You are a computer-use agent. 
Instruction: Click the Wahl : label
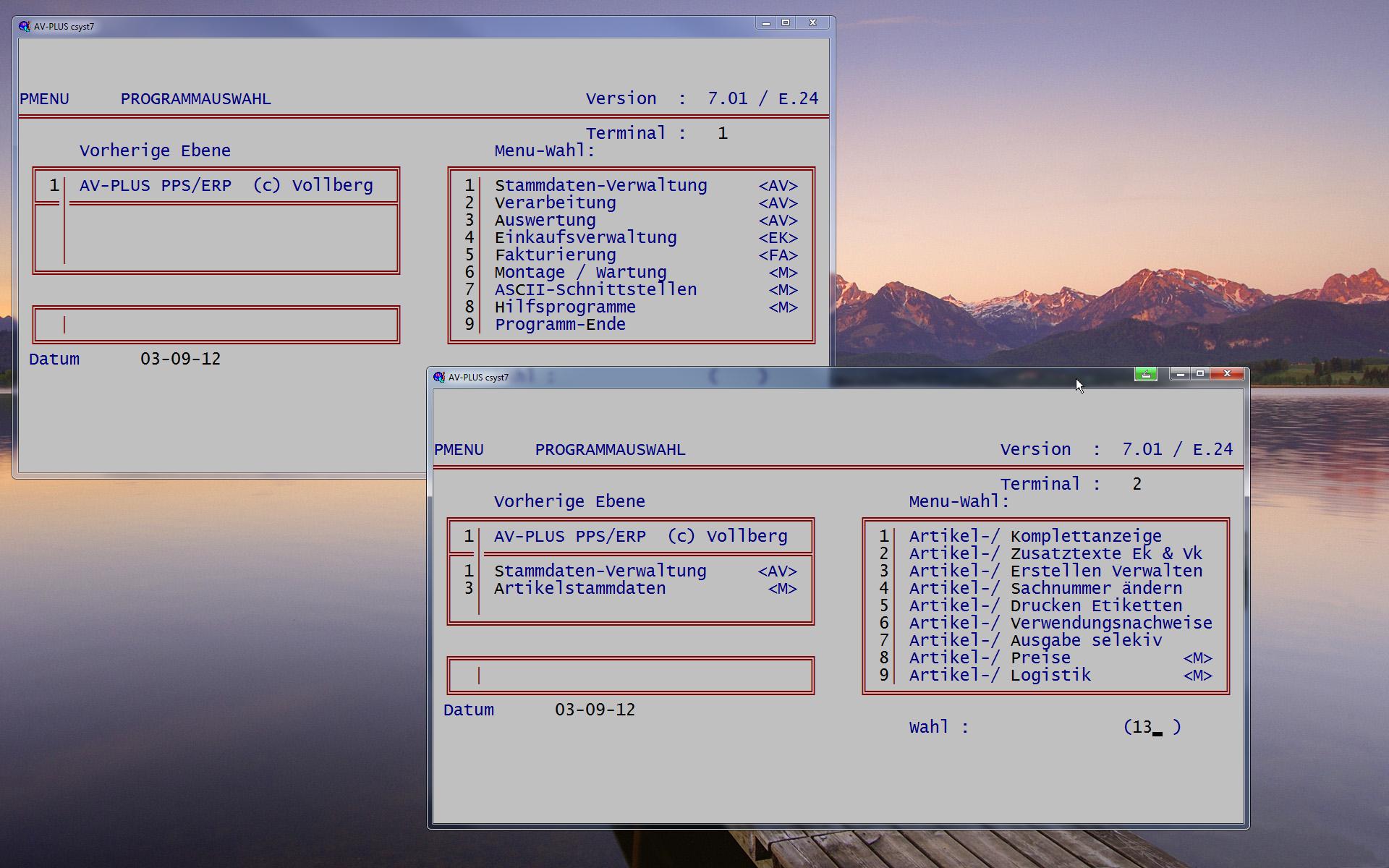click(x=939, y=728)
